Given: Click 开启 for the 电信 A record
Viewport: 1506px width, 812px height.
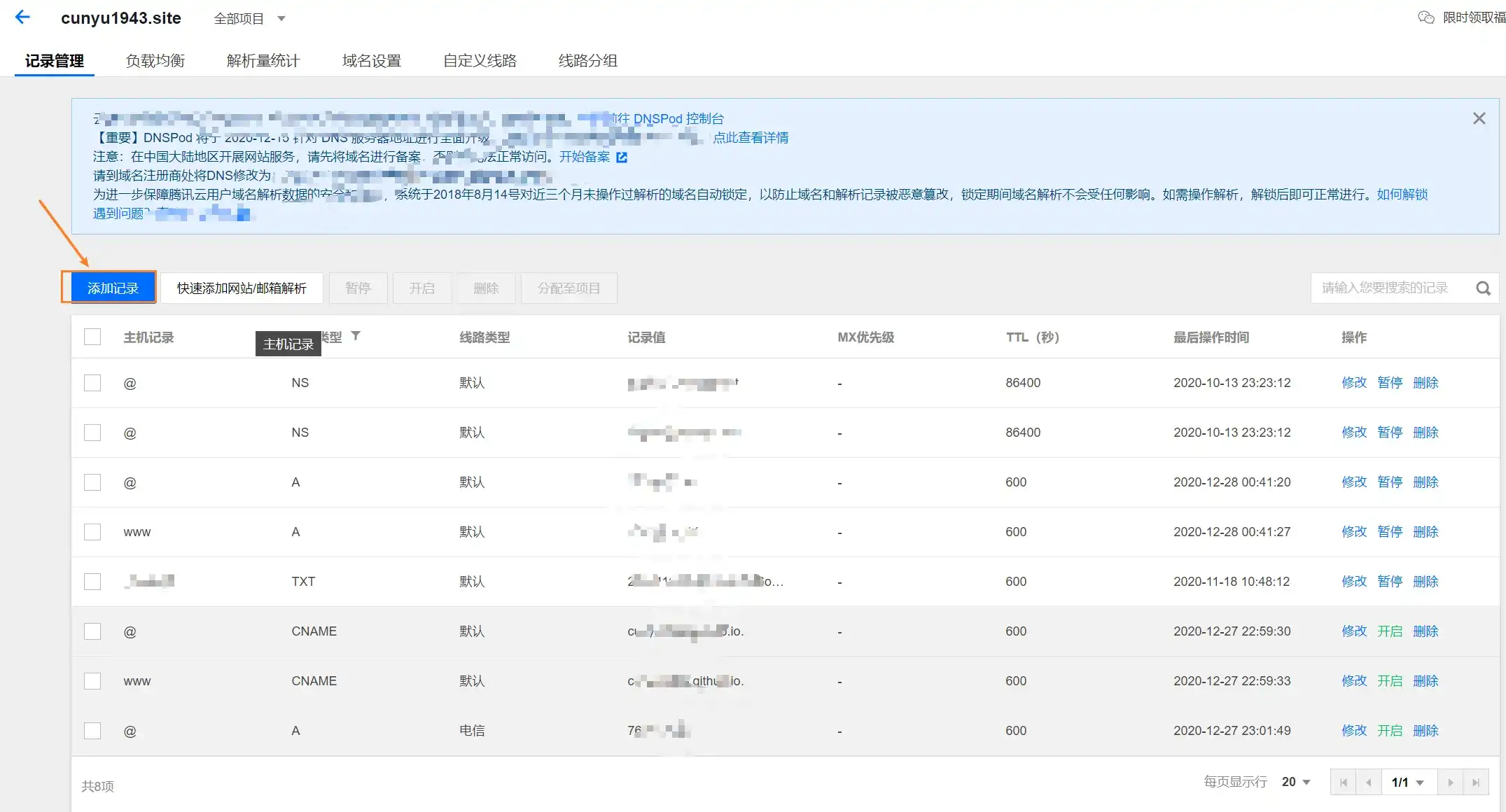Looking at the screenshot, I should click(x=1389, y=731).
